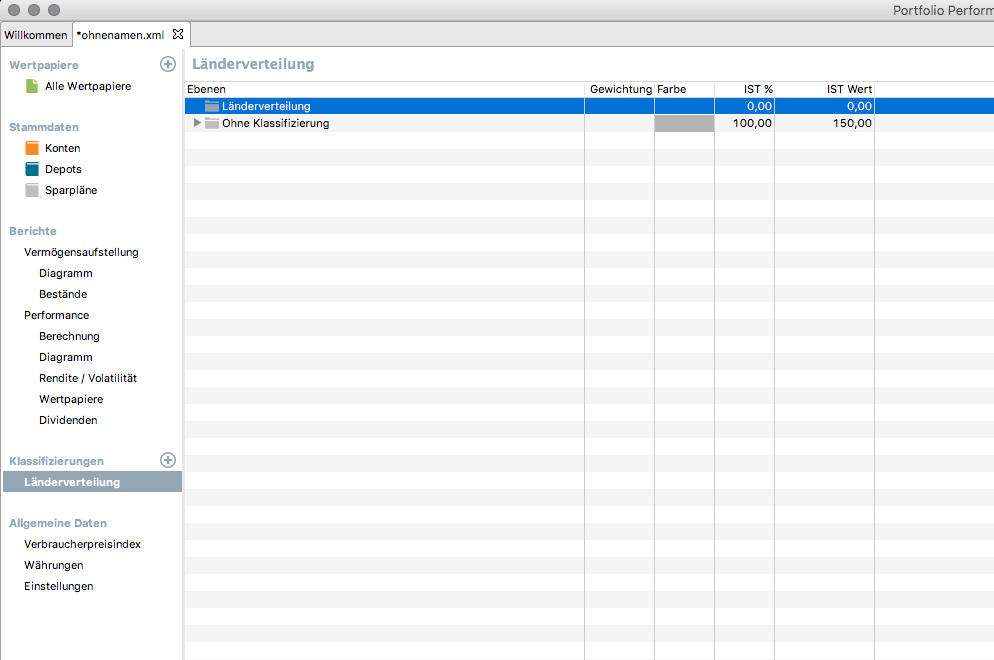Open Verbraucherpreisindex in the sidebar
Screen dimensions: 994x660
pyautogui.click(x=82, y=544)
